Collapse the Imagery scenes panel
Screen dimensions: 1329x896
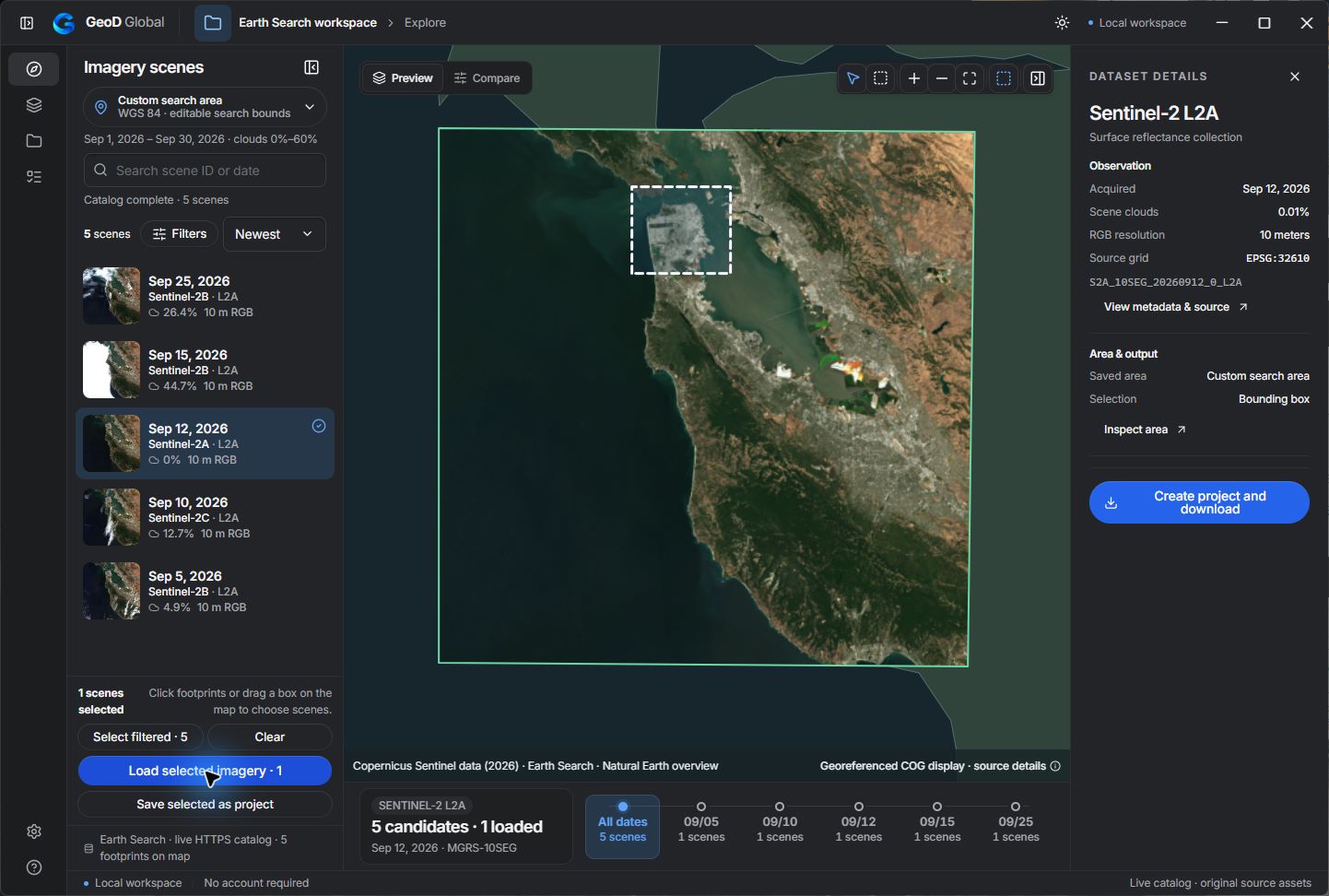point(312,67)
